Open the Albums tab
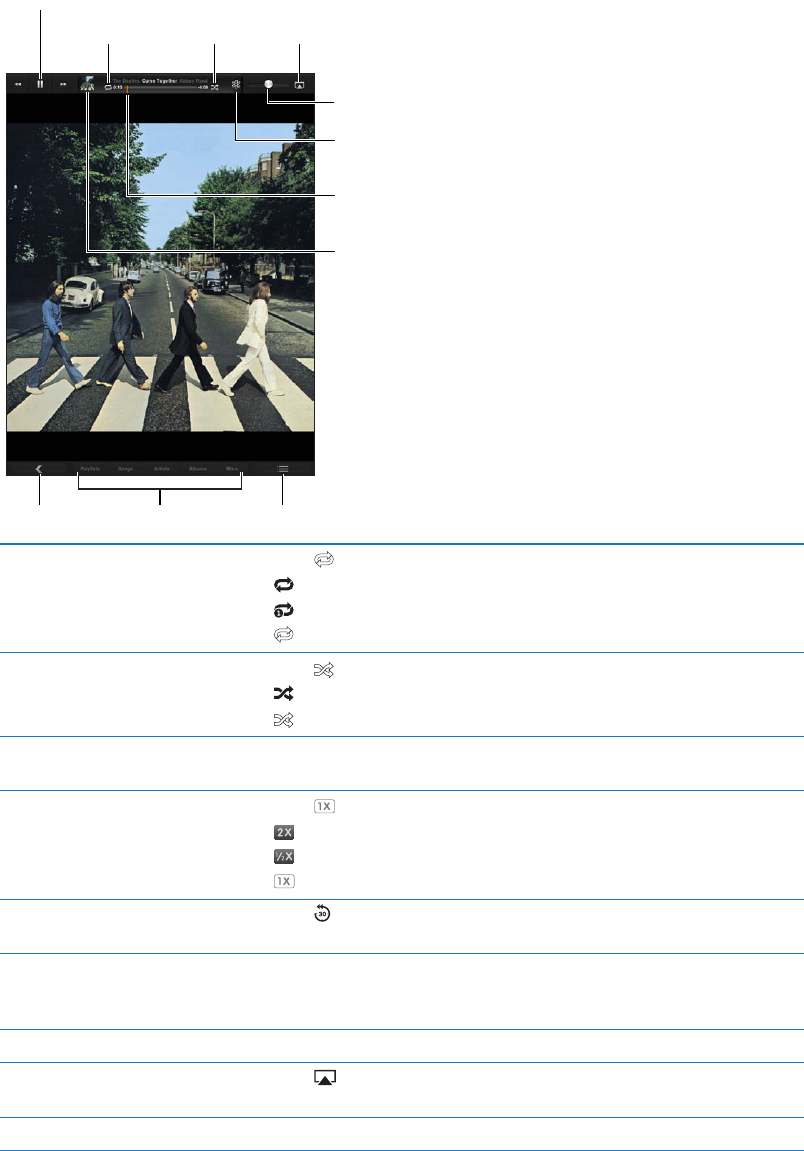804x1151 pixels. [x=198, y=468]
